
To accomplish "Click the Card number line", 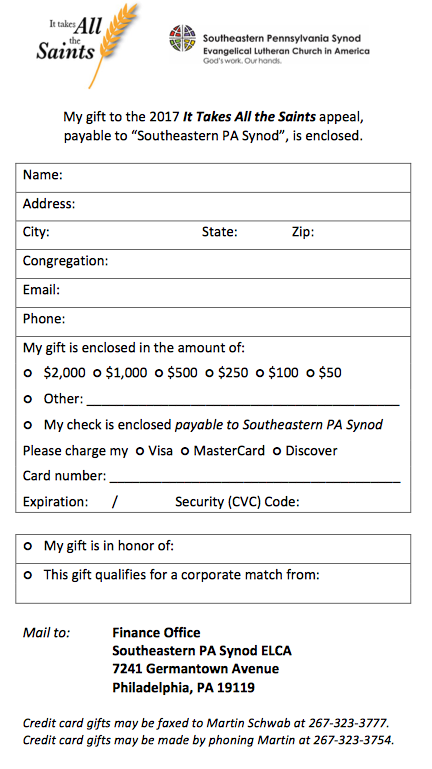I will [255, 477].
